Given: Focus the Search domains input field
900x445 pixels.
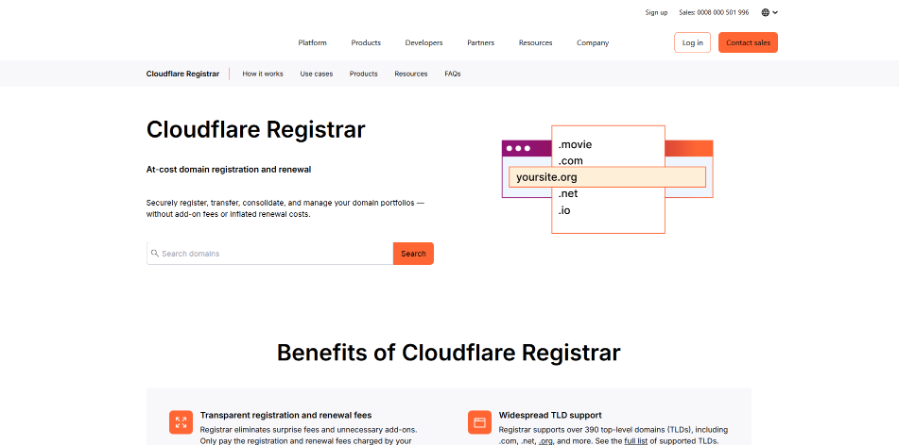Looking at the screenshot, I should point(270,253).
